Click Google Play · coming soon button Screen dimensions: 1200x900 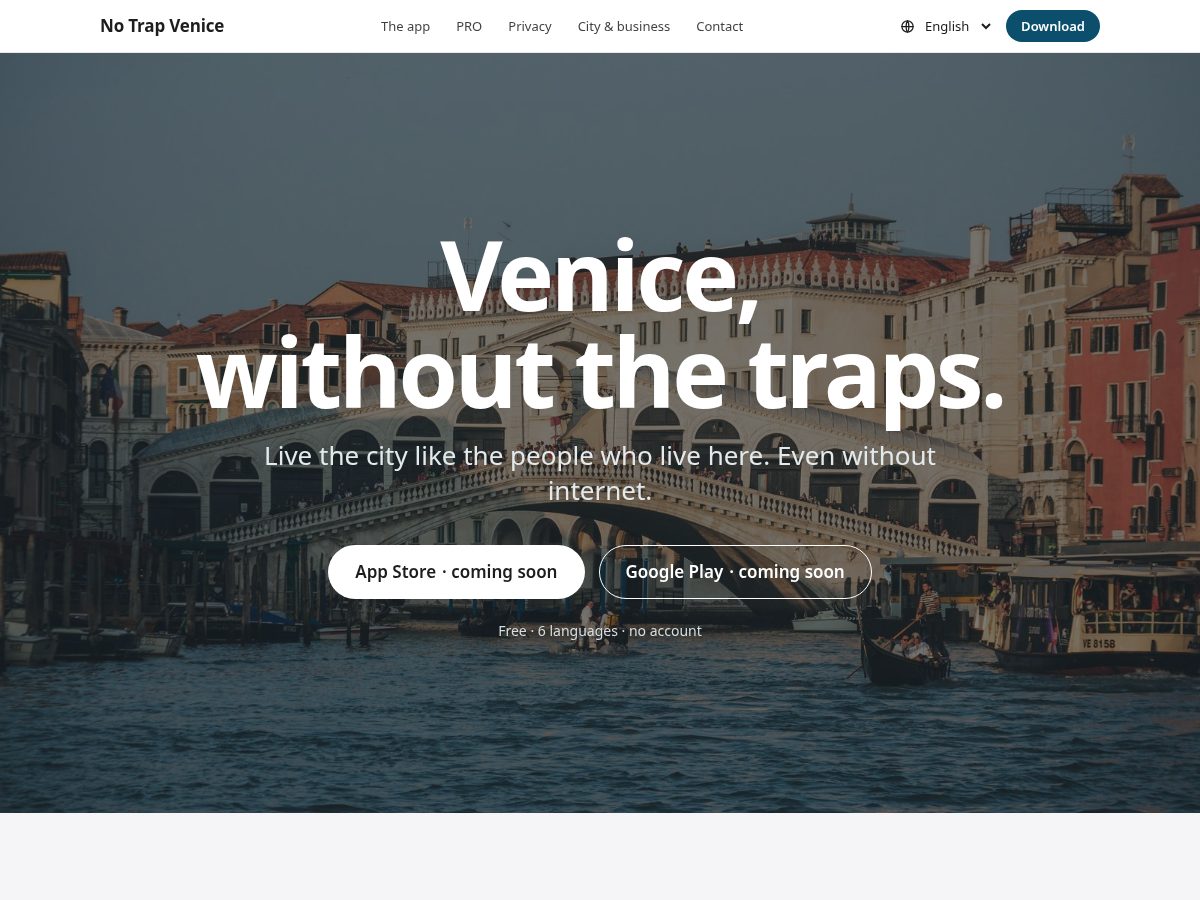click(x=735, y=572)
